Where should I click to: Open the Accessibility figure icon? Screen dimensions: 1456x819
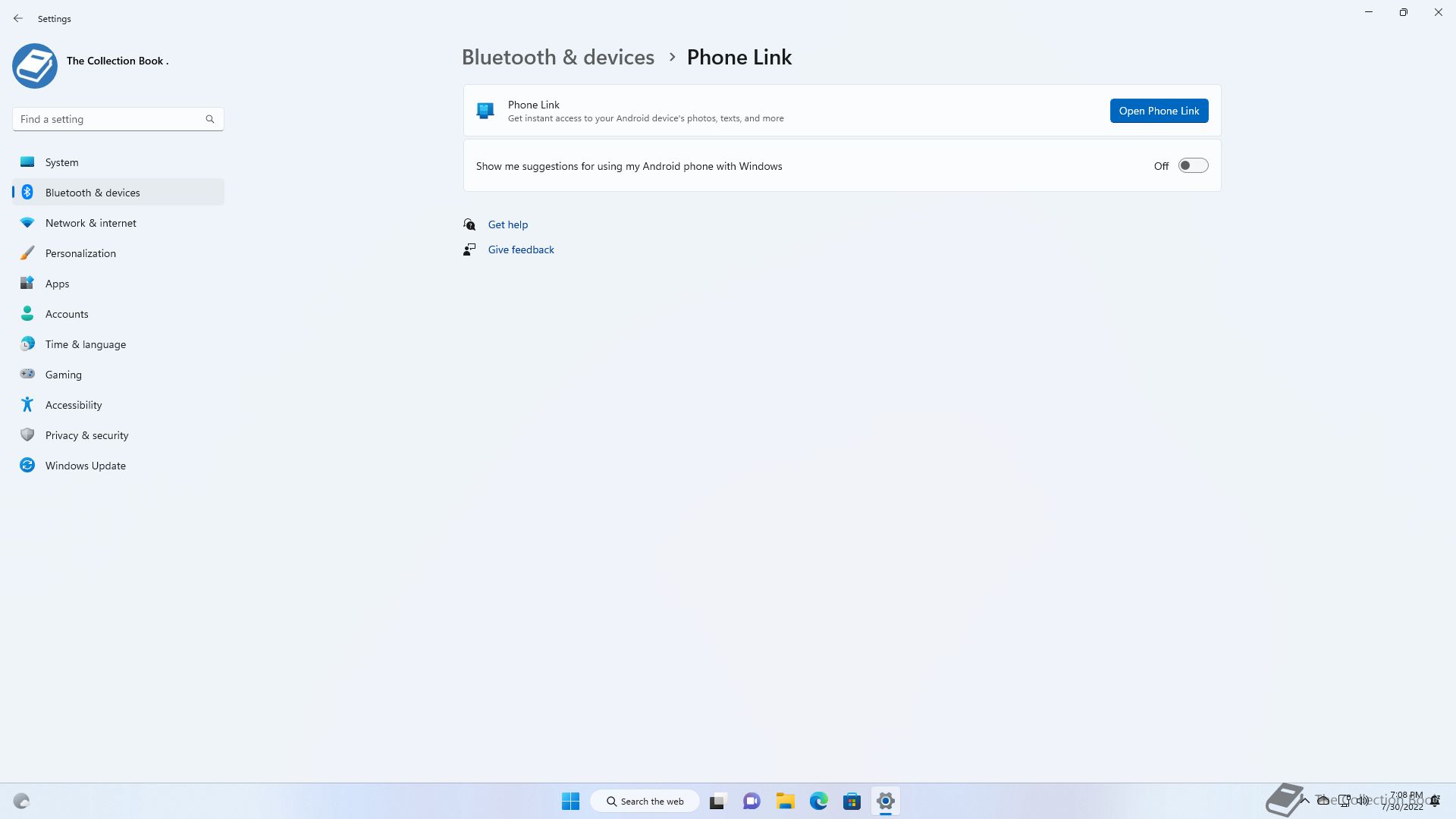27,405
